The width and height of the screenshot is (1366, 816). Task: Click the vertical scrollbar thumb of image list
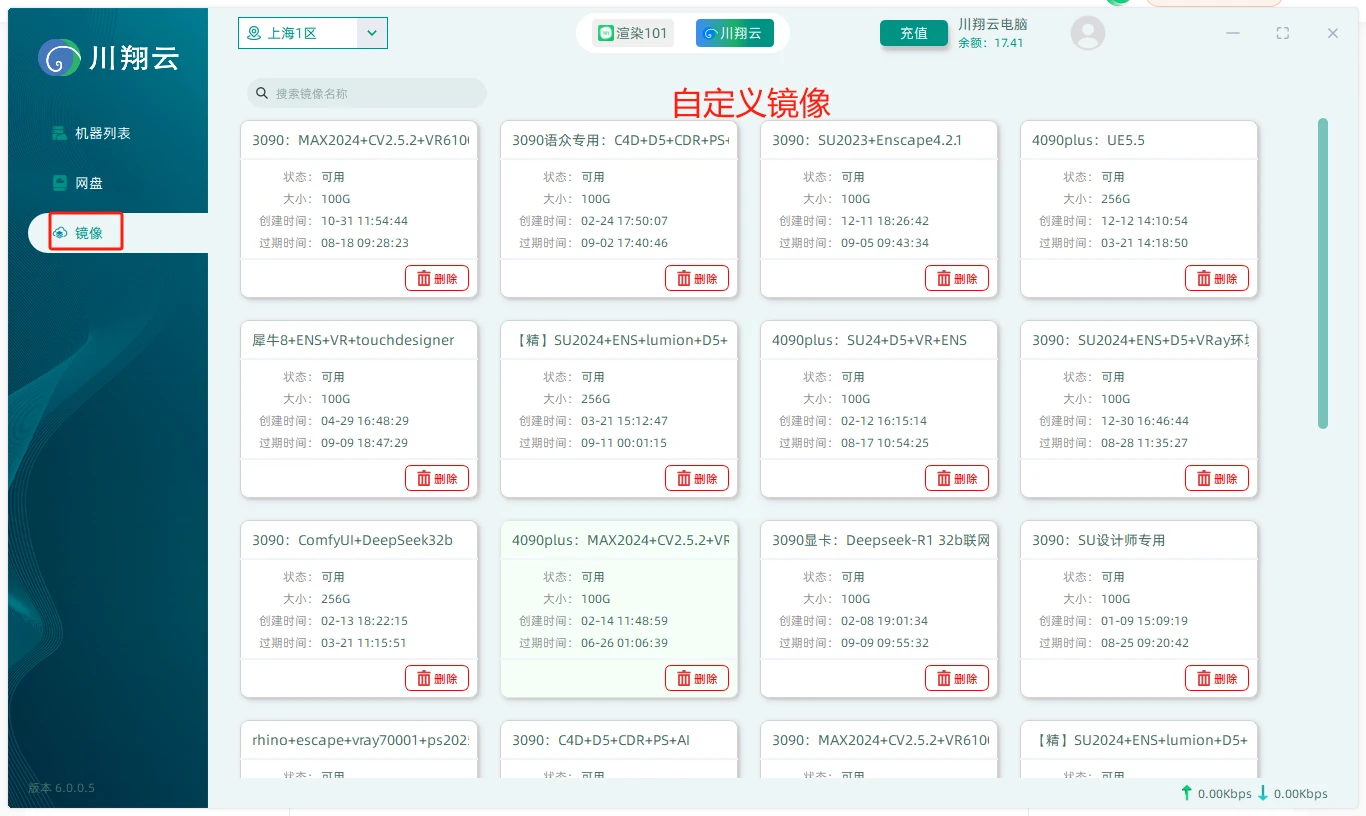pyautogui.click(x=1323, y=274)
